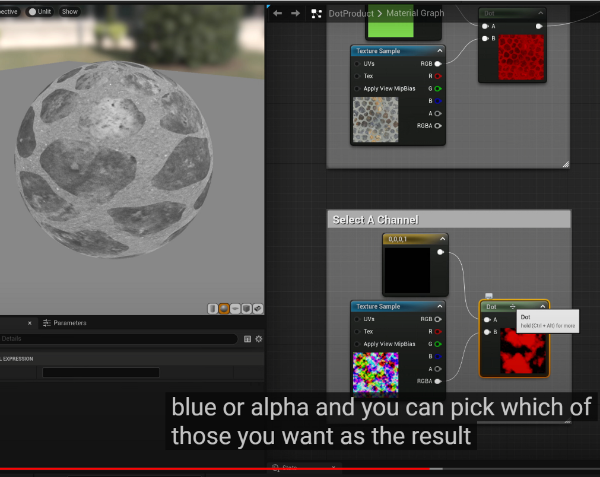Image resolution: width=600 pixels, height=477 pixels.
Task: Click green G output pin on noise Texture Sample
Action: coord(438,344)
